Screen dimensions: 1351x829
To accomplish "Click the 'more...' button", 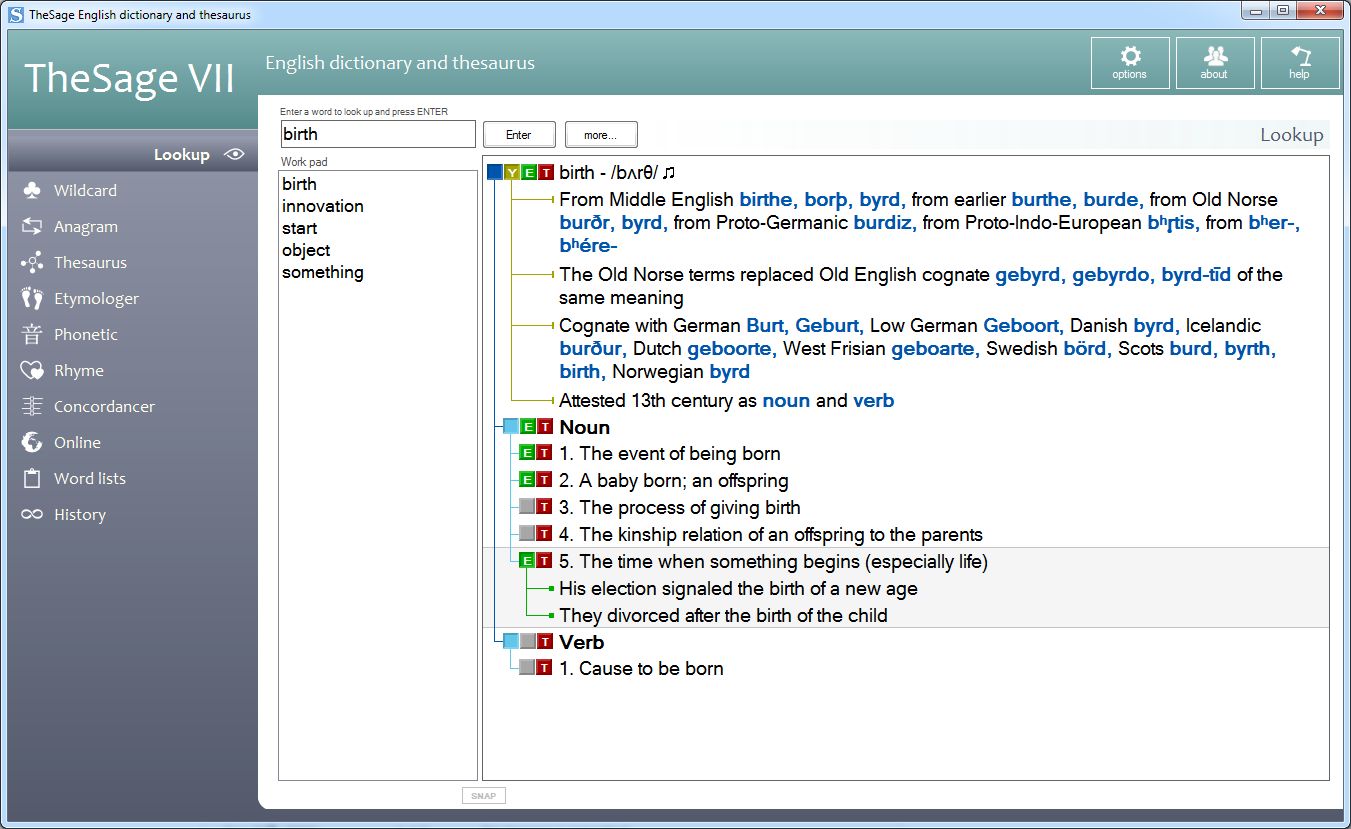I will [x=601, y=135].
